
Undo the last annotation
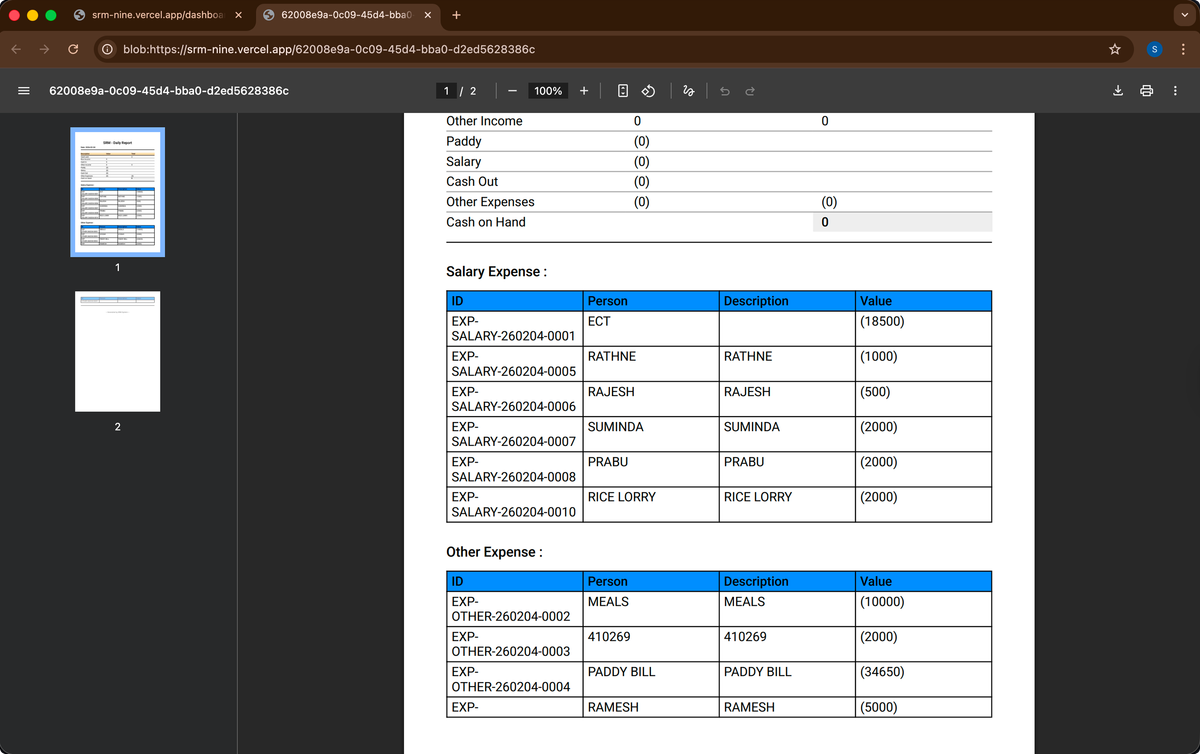coord(725,91)
